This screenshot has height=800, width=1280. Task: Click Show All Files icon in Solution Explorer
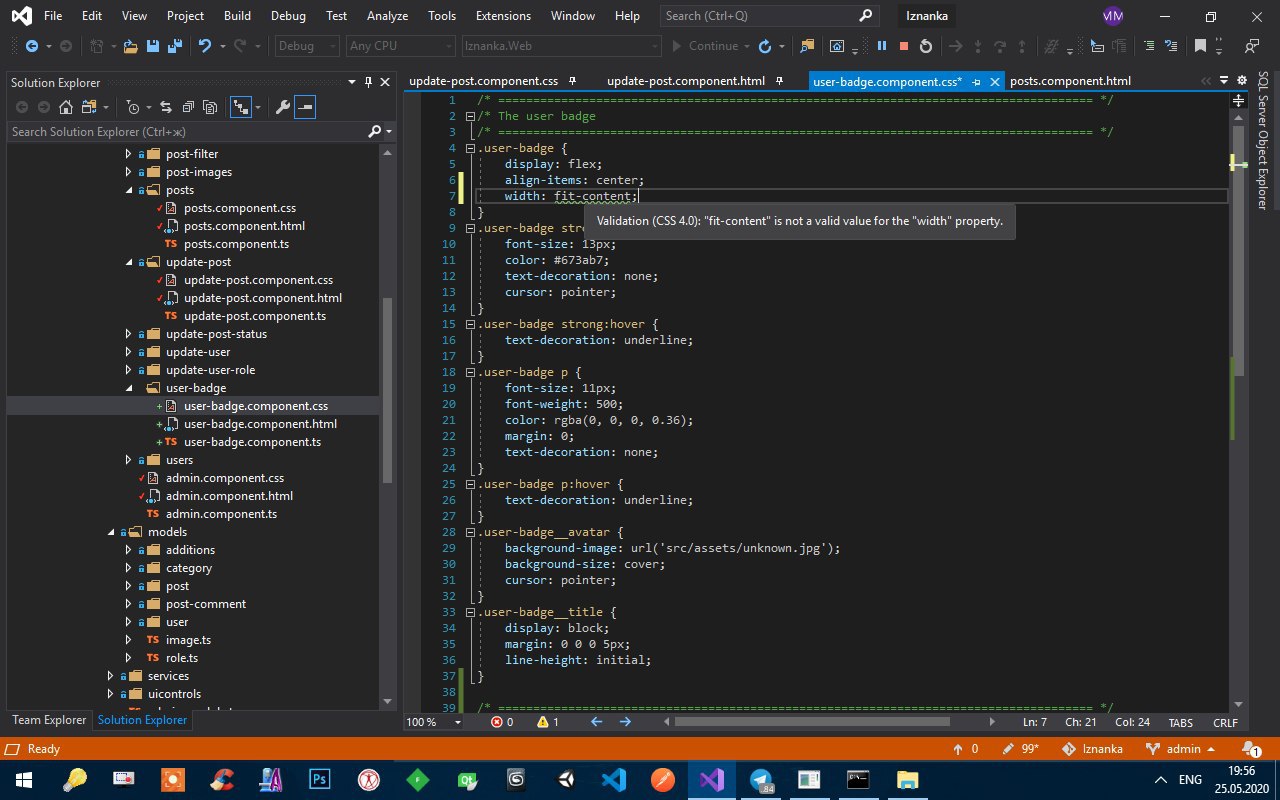[x=210, y=107]
